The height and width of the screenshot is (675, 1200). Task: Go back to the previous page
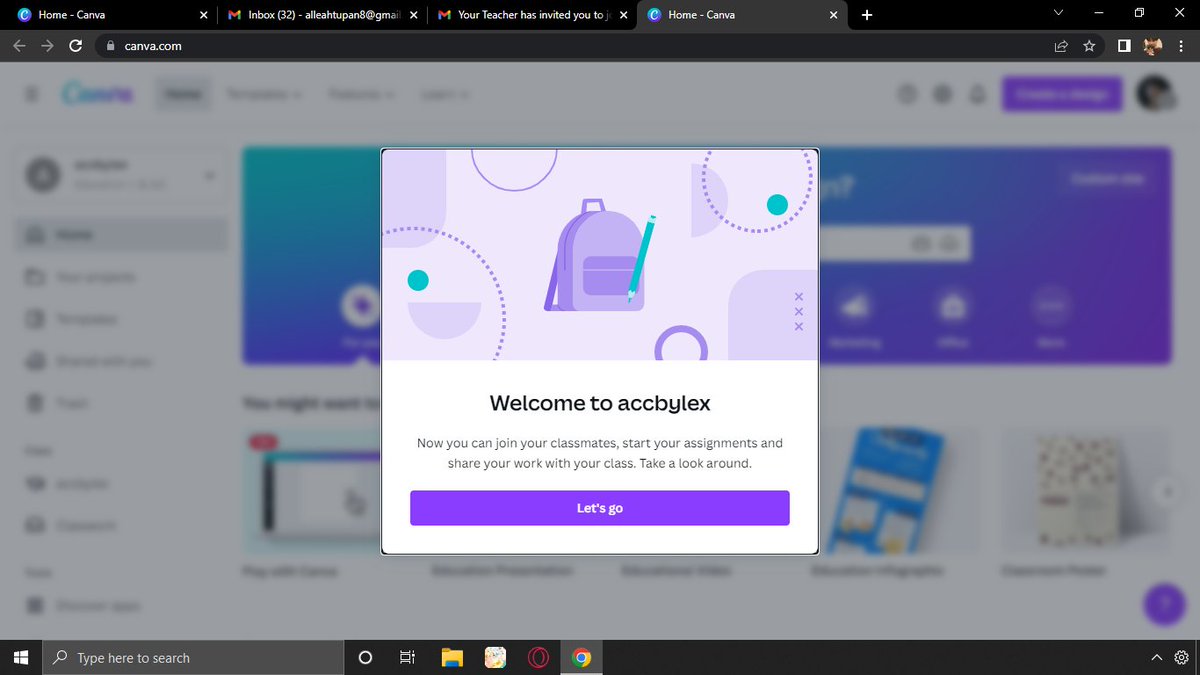(x=20, y=46)
